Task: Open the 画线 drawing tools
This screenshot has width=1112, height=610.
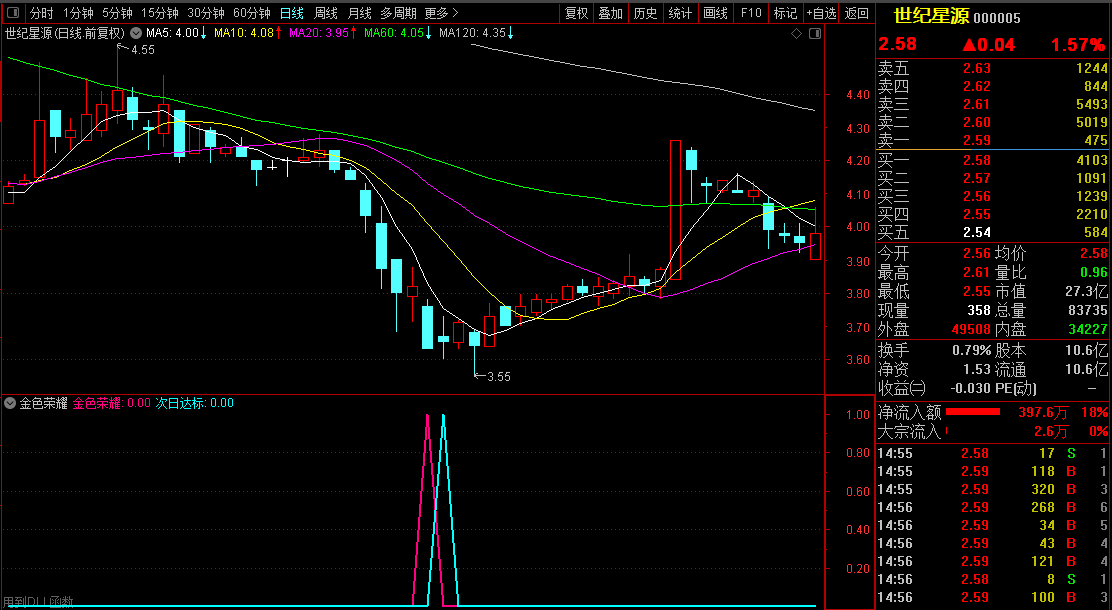Action: [x=715, y=13]
